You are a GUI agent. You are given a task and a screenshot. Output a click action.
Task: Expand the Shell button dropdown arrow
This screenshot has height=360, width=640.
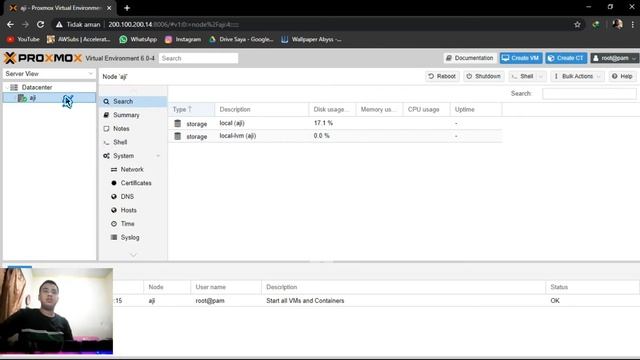pyautogui.click(x=541, y=76)
